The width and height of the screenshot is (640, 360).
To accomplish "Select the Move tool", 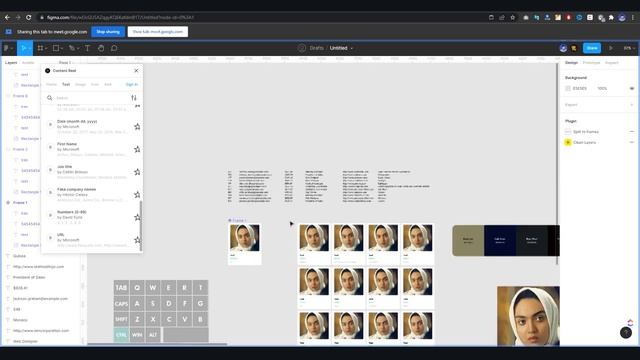I will click(x=23, y=48).
